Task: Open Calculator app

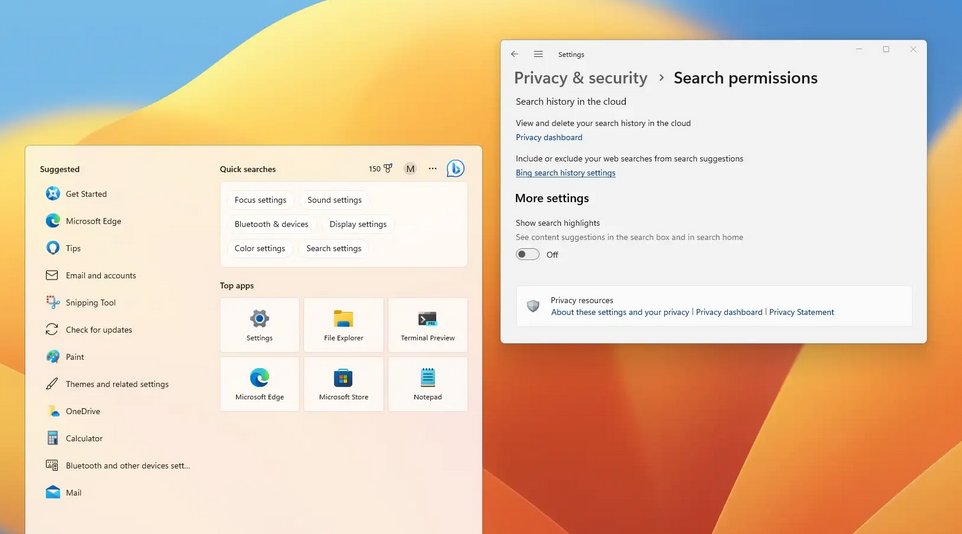Action: coord(74,438)
